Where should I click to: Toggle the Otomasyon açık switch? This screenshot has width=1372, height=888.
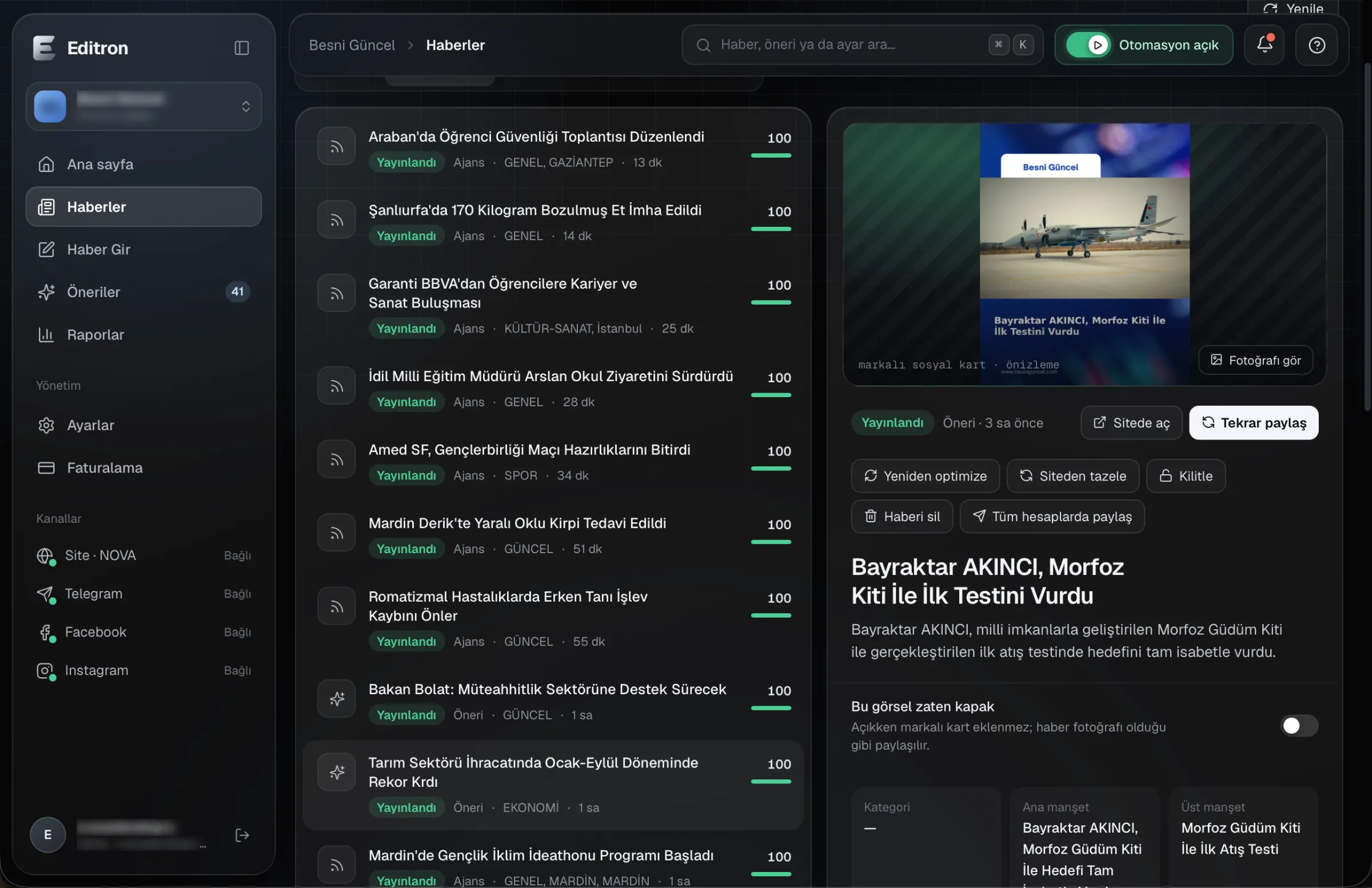(1087, 45)
